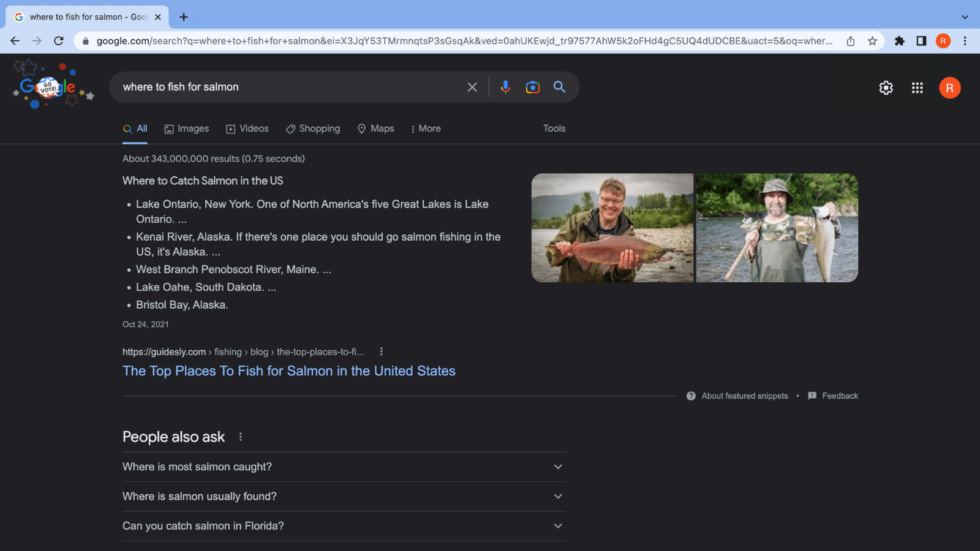Viewport: 980px width, 551px height.
Task: Open the man holding red salmon photo
Action: tap(612, 228)
